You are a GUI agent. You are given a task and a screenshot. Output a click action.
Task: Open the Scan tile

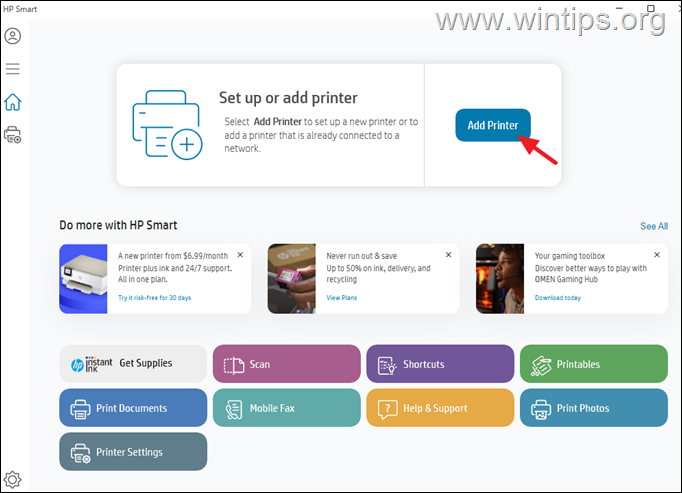click(x=287, y=364)
